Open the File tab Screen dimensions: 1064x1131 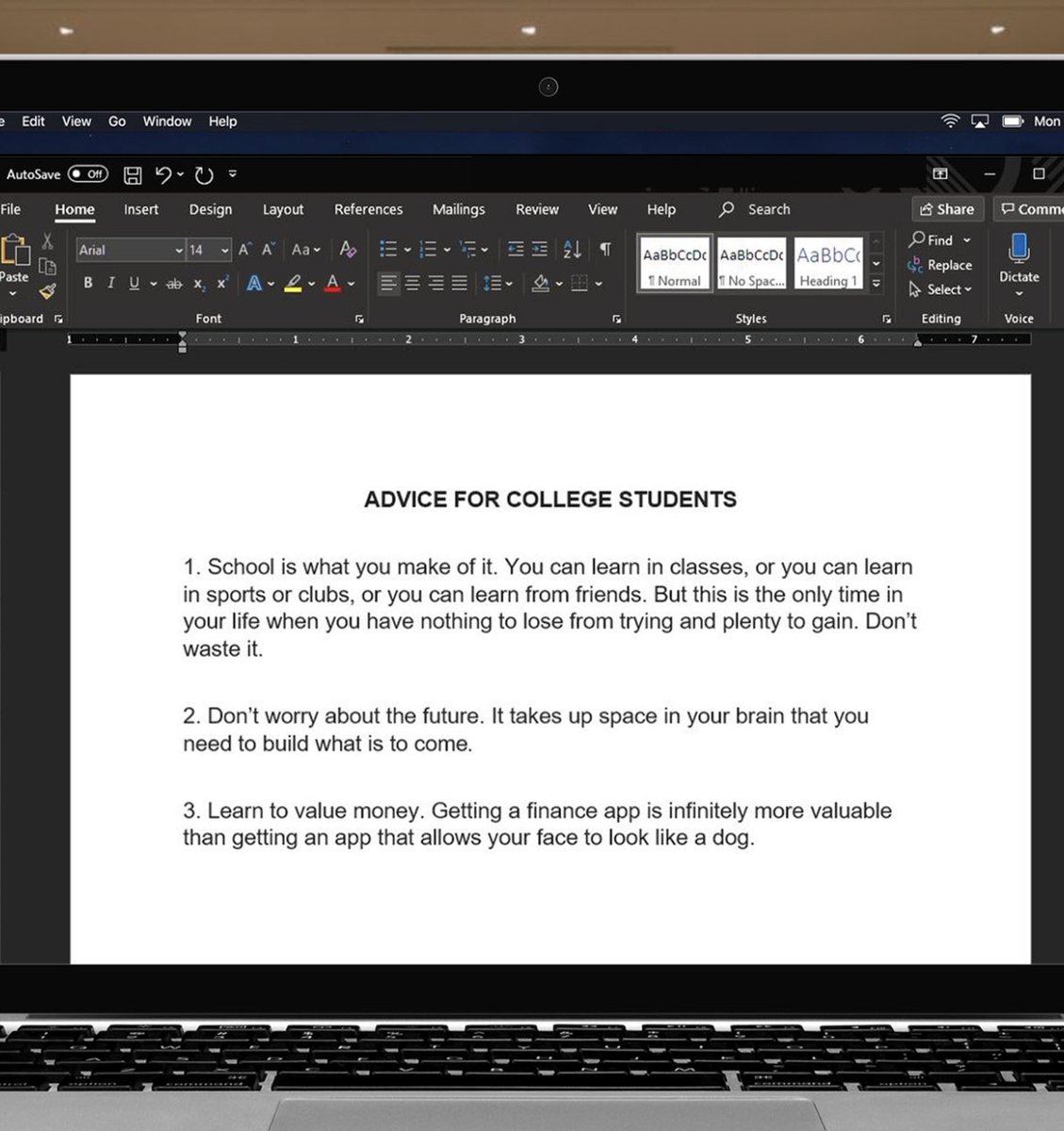pyautogui.click(x=10, y=209)
